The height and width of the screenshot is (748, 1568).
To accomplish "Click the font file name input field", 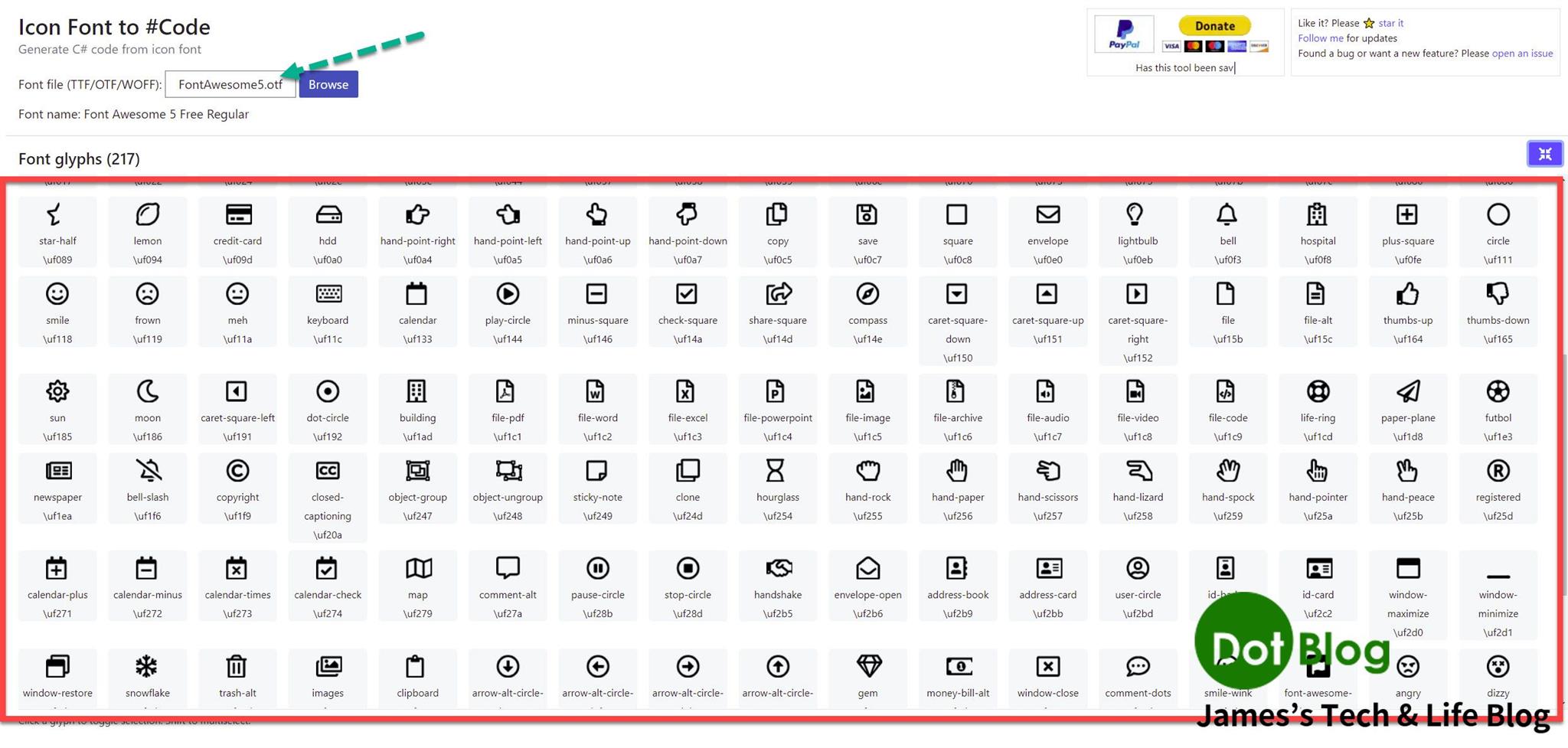I will [230, 84].
